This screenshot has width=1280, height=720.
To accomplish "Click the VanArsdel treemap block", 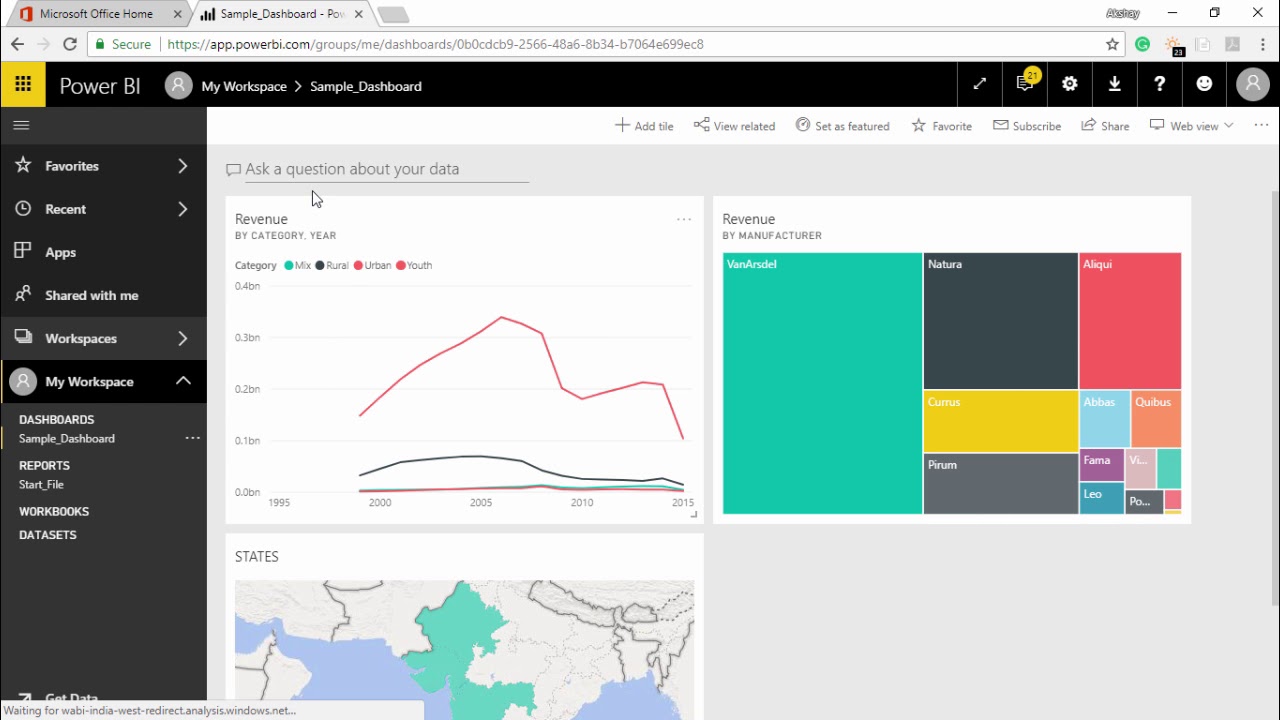I will click(822, 383).
